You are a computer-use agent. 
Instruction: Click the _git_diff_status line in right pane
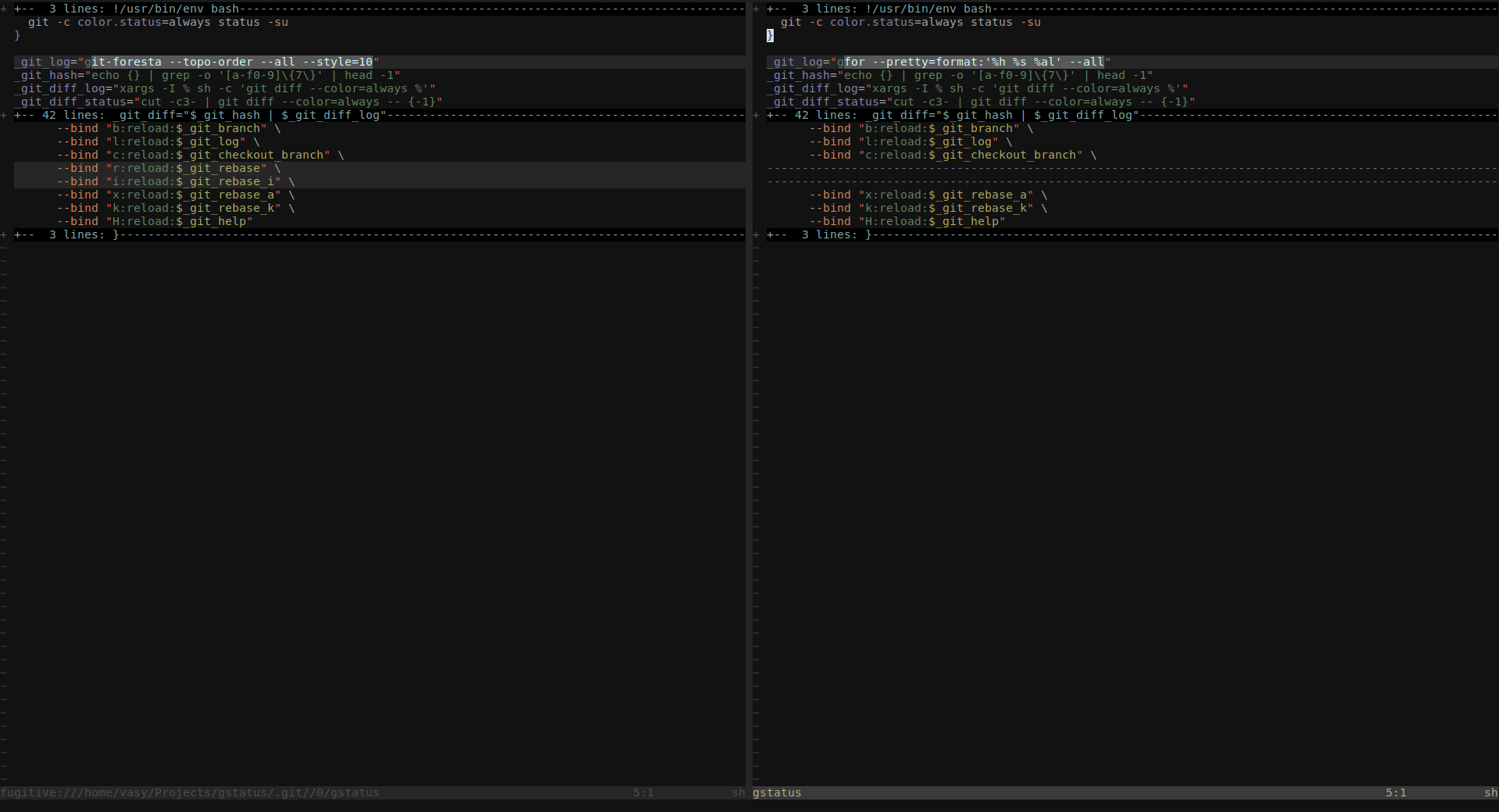click(x=981, y=102)
